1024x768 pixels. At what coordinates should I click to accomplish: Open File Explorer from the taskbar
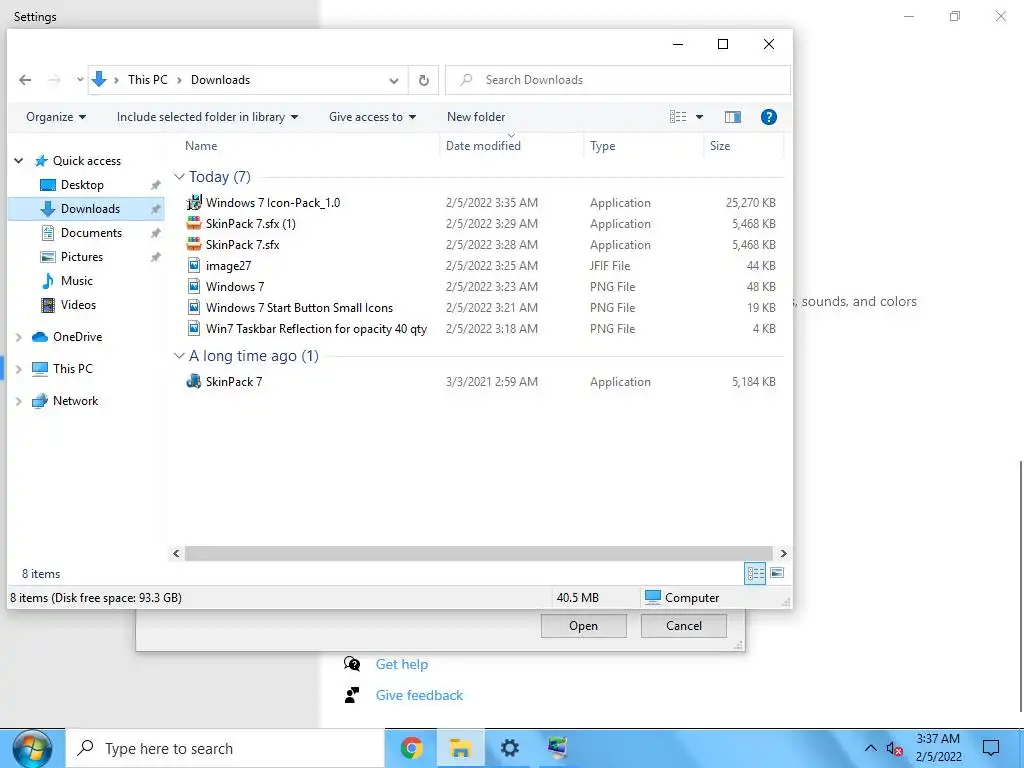[460, 748]
